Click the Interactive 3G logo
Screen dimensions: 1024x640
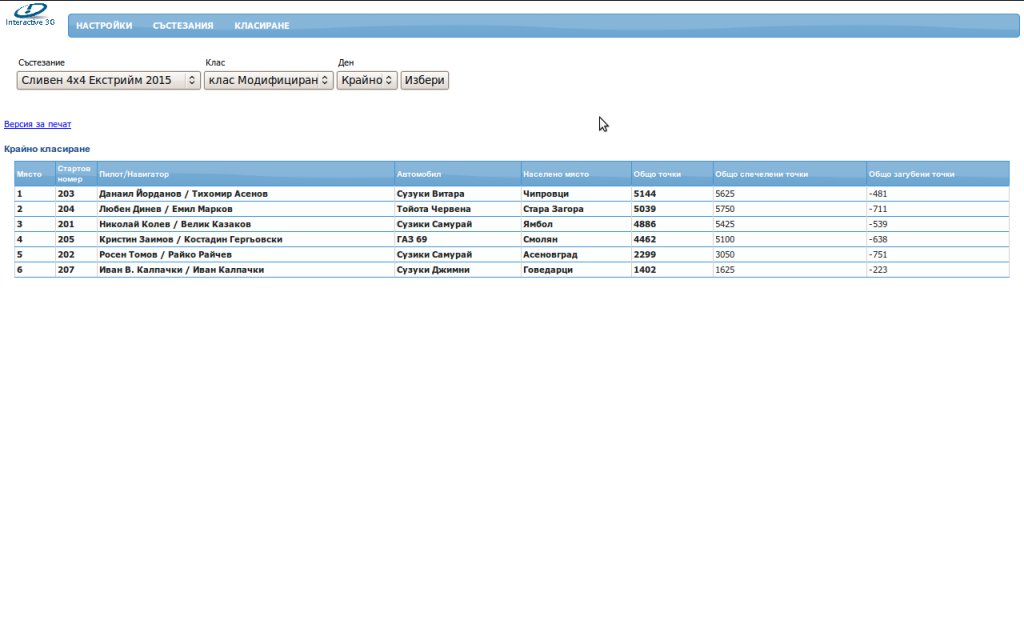(x=30, y=15)
